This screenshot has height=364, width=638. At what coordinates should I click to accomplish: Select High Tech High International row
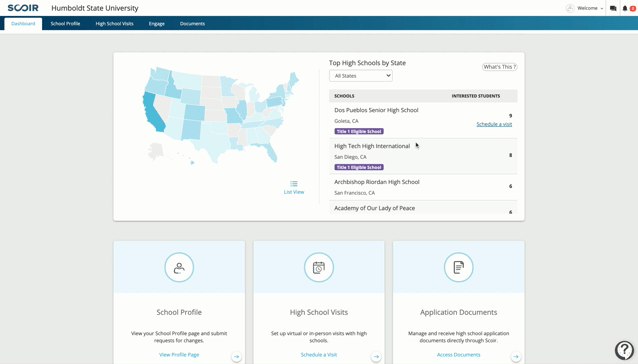pyautogui.click(x=423, y=156)
